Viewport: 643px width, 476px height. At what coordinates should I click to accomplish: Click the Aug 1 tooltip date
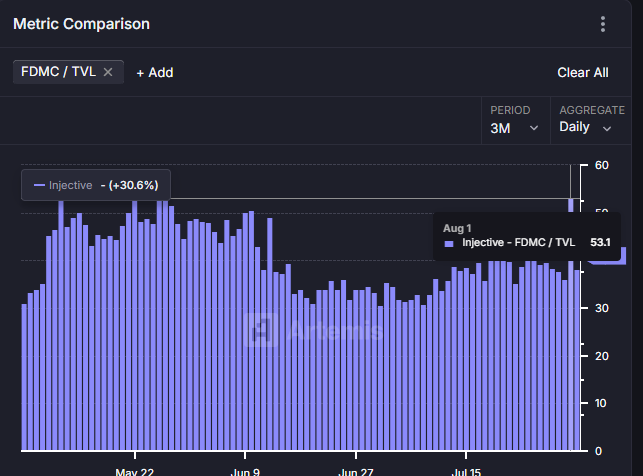[x=457, y=228]
